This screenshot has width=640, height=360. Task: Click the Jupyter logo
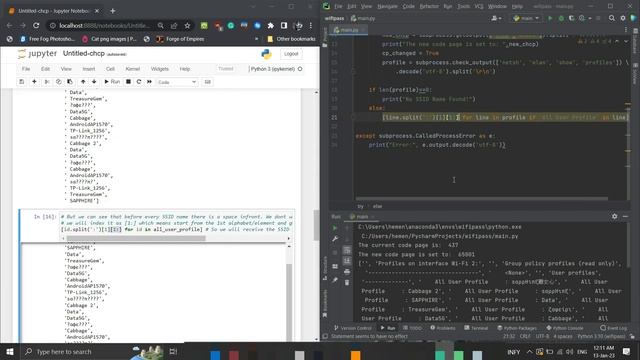[x=38, y=53]
